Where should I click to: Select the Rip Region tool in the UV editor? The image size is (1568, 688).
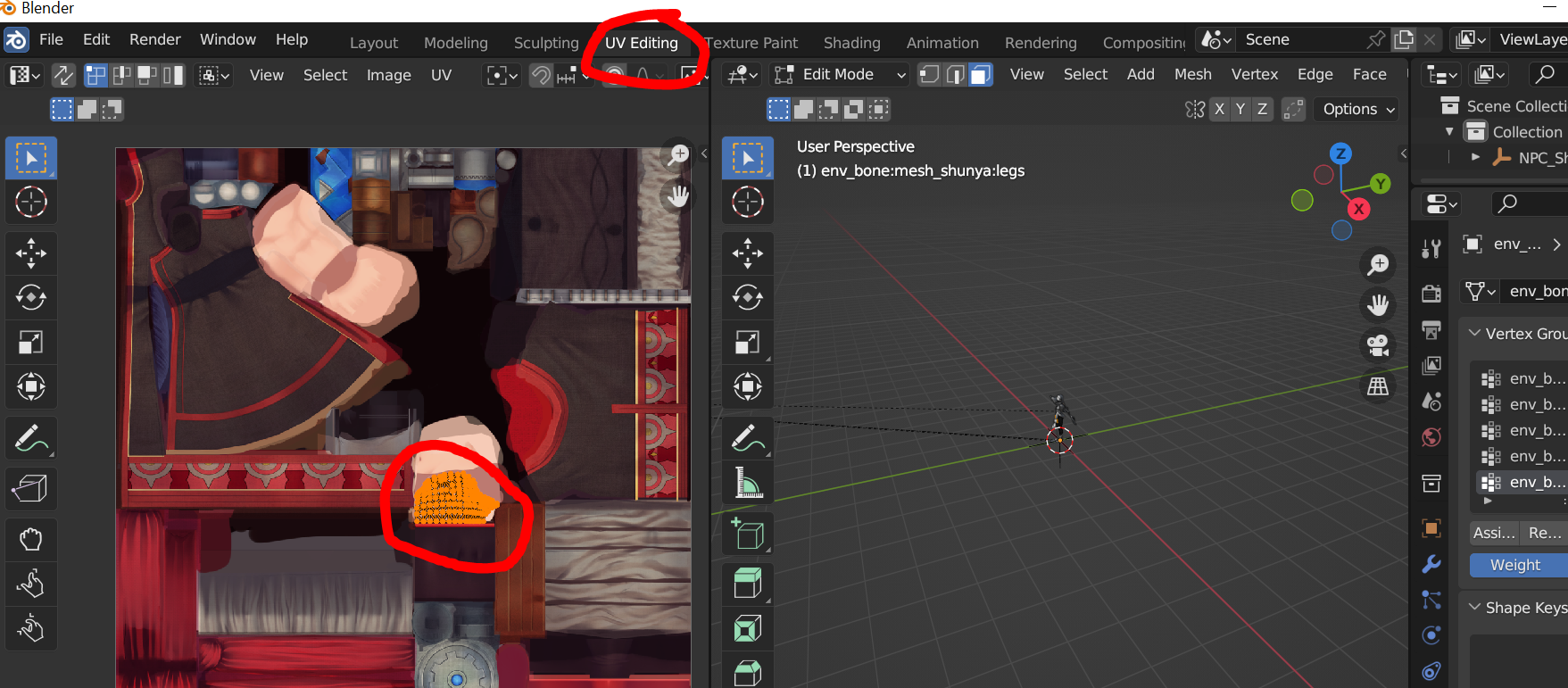tap(31, 488)
